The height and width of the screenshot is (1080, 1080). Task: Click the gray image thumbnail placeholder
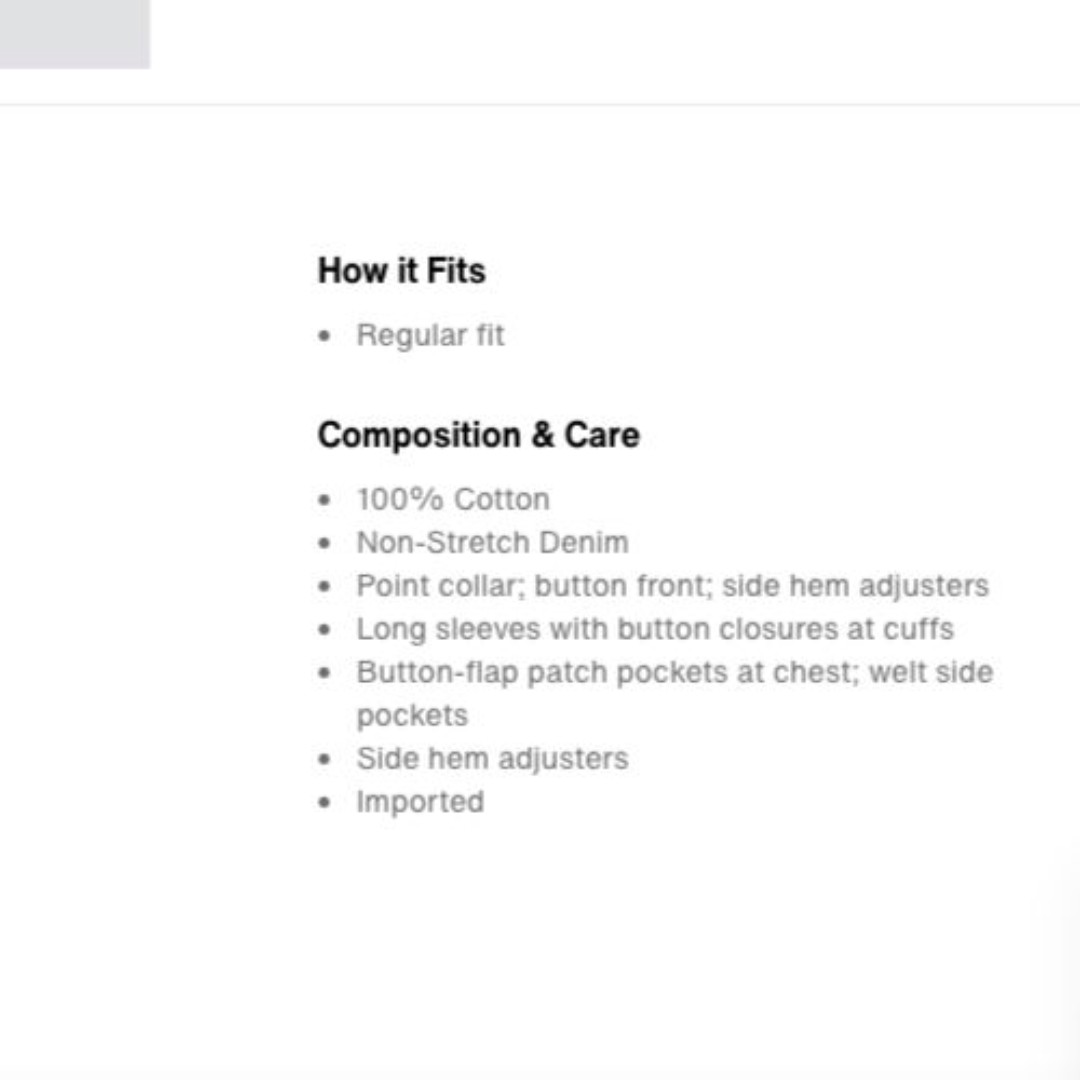pyautogui.click(x=74, y=34)
